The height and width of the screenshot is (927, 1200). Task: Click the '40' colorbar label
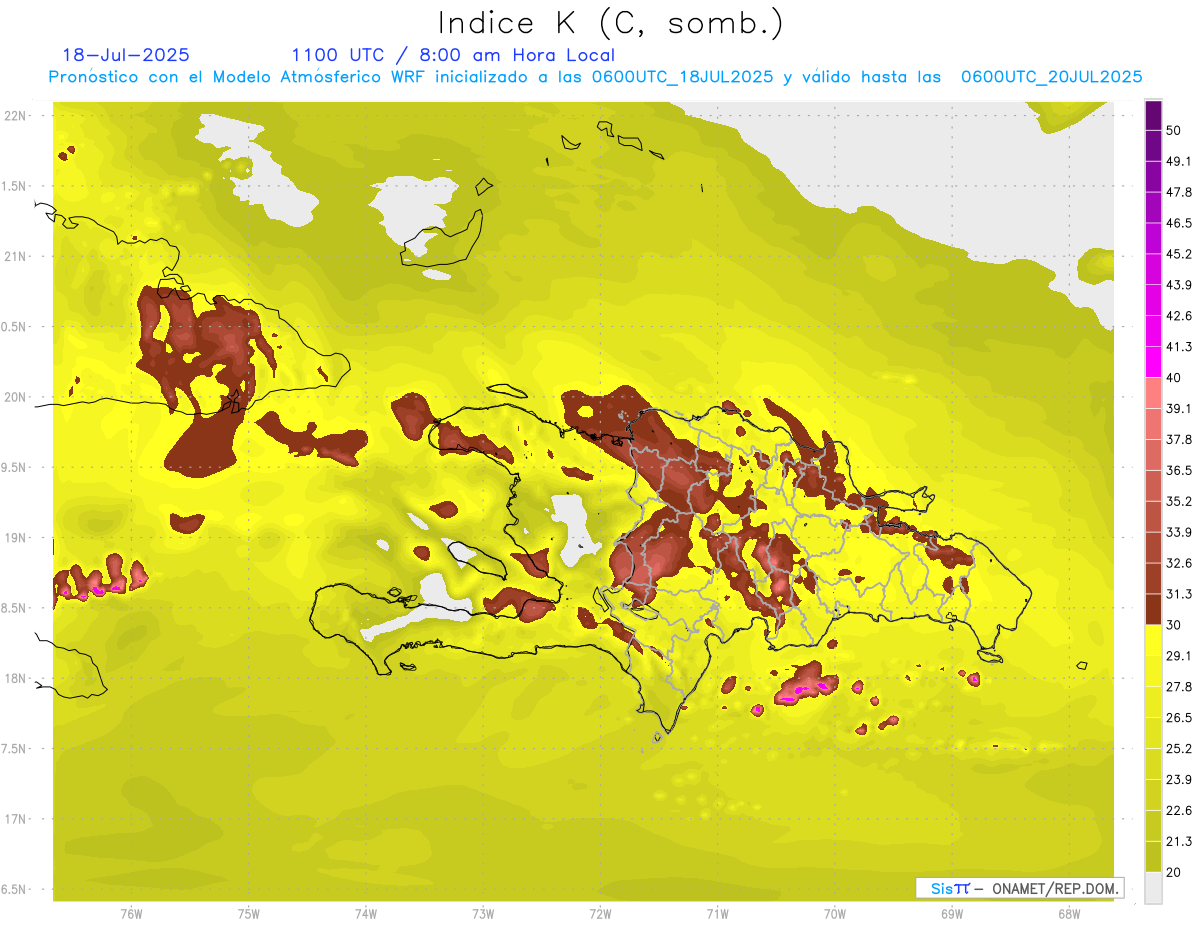click(x=1175, y=378)
